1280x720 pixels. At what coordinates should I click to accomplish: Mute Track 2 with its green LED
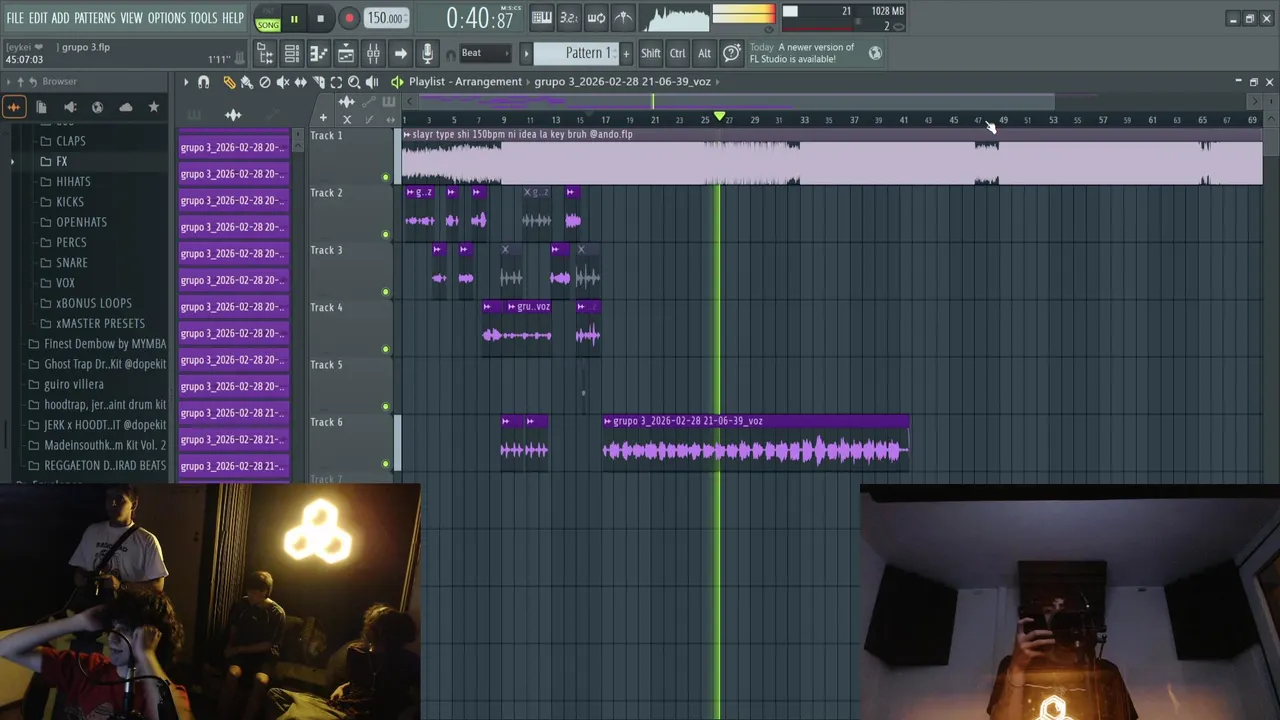[385, 235]
